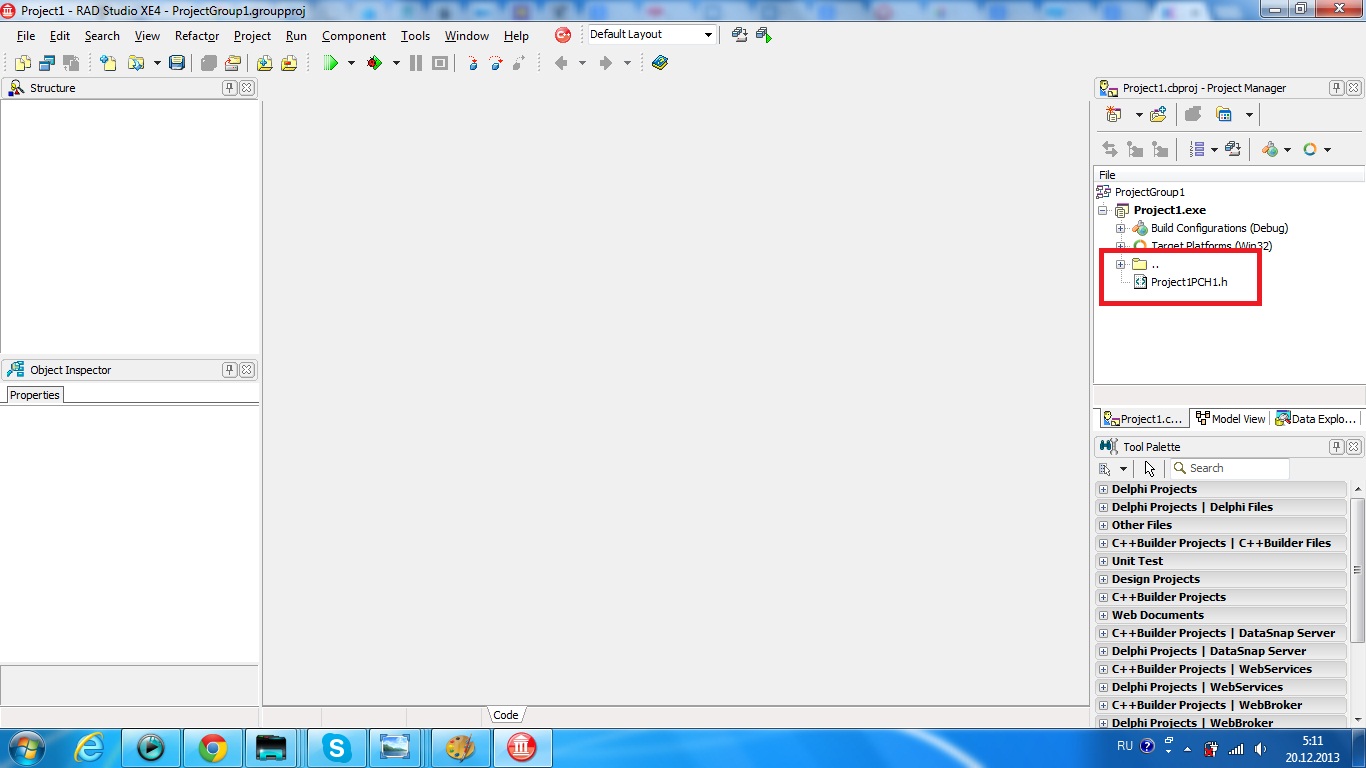The height and width of the screenshot is (768, 1366).
Task: Switch to the Model View tab
Action: 1230,419
